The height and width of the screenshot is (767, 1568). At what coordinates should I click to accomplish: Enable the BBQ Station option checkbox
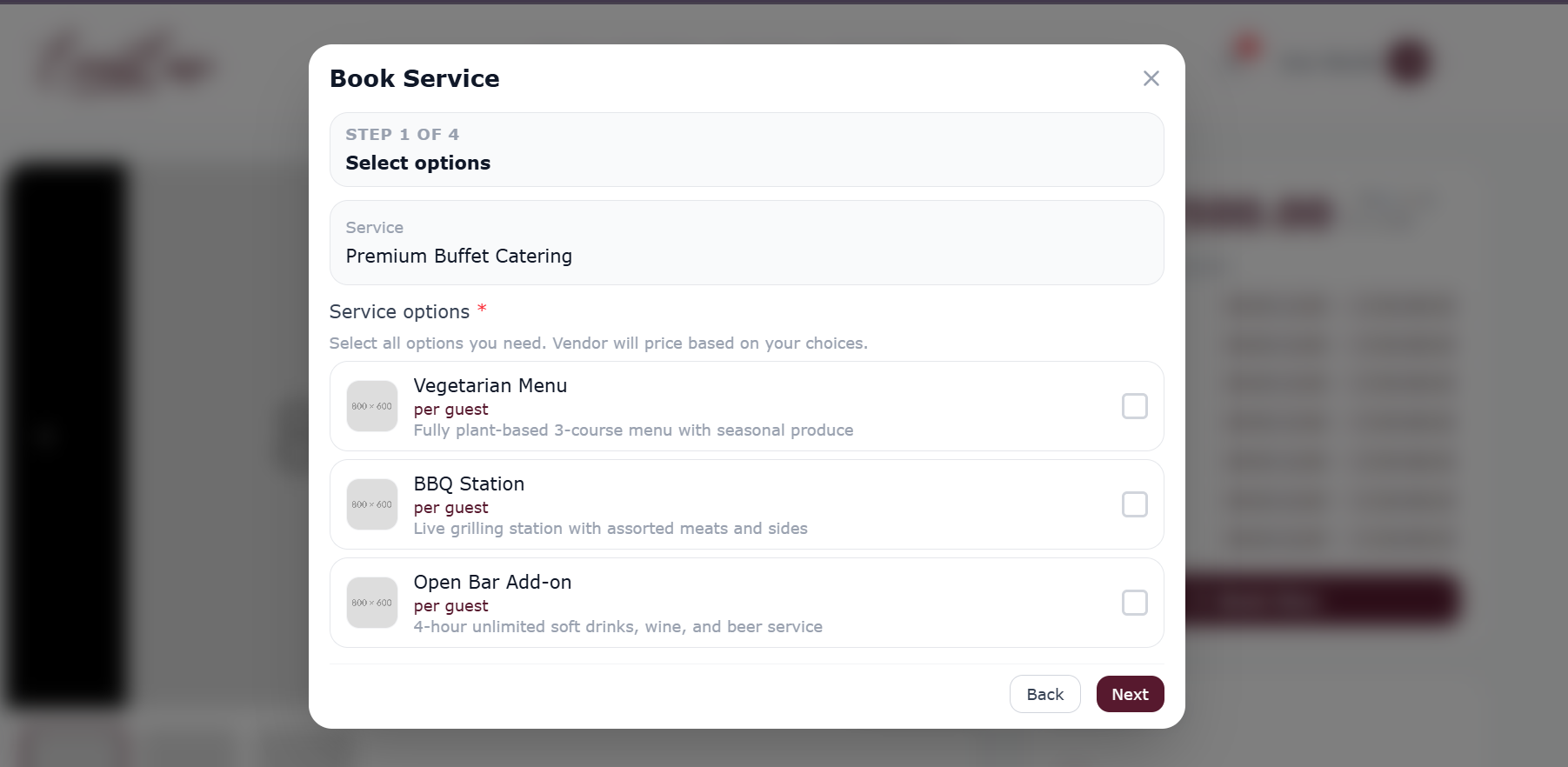(1134, 504)
